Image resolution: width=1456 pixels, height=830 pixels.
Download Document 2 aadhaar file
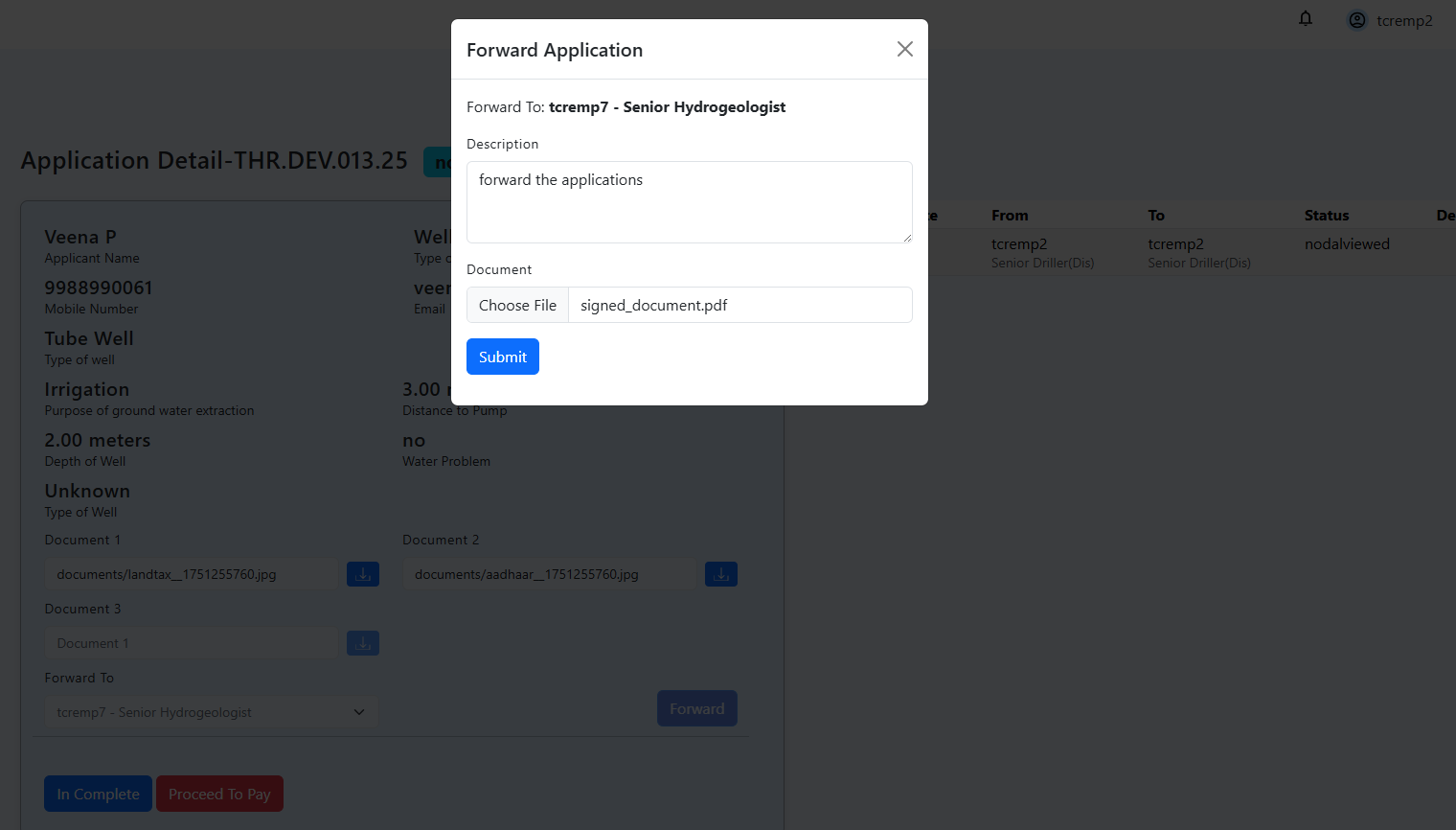[x=721, y=574]
